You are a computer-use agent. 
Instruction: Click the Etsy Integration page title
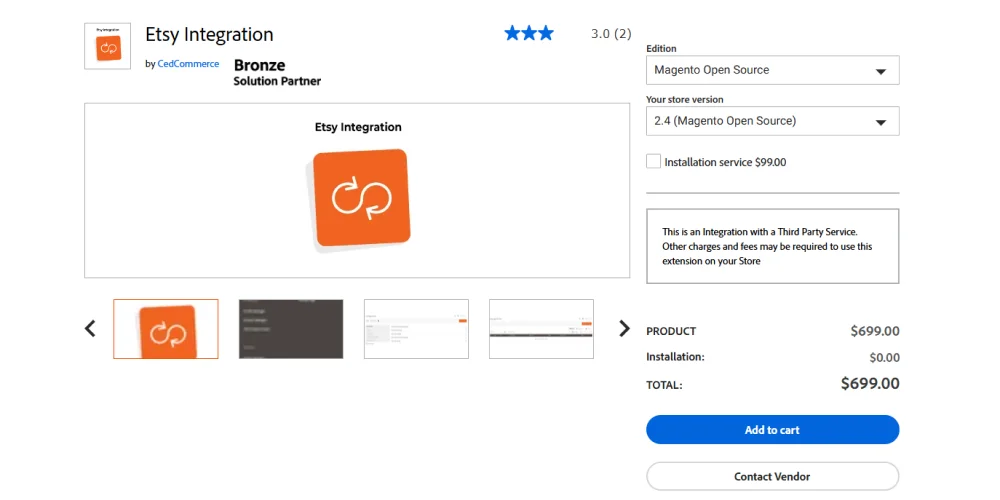pos(209,34)
